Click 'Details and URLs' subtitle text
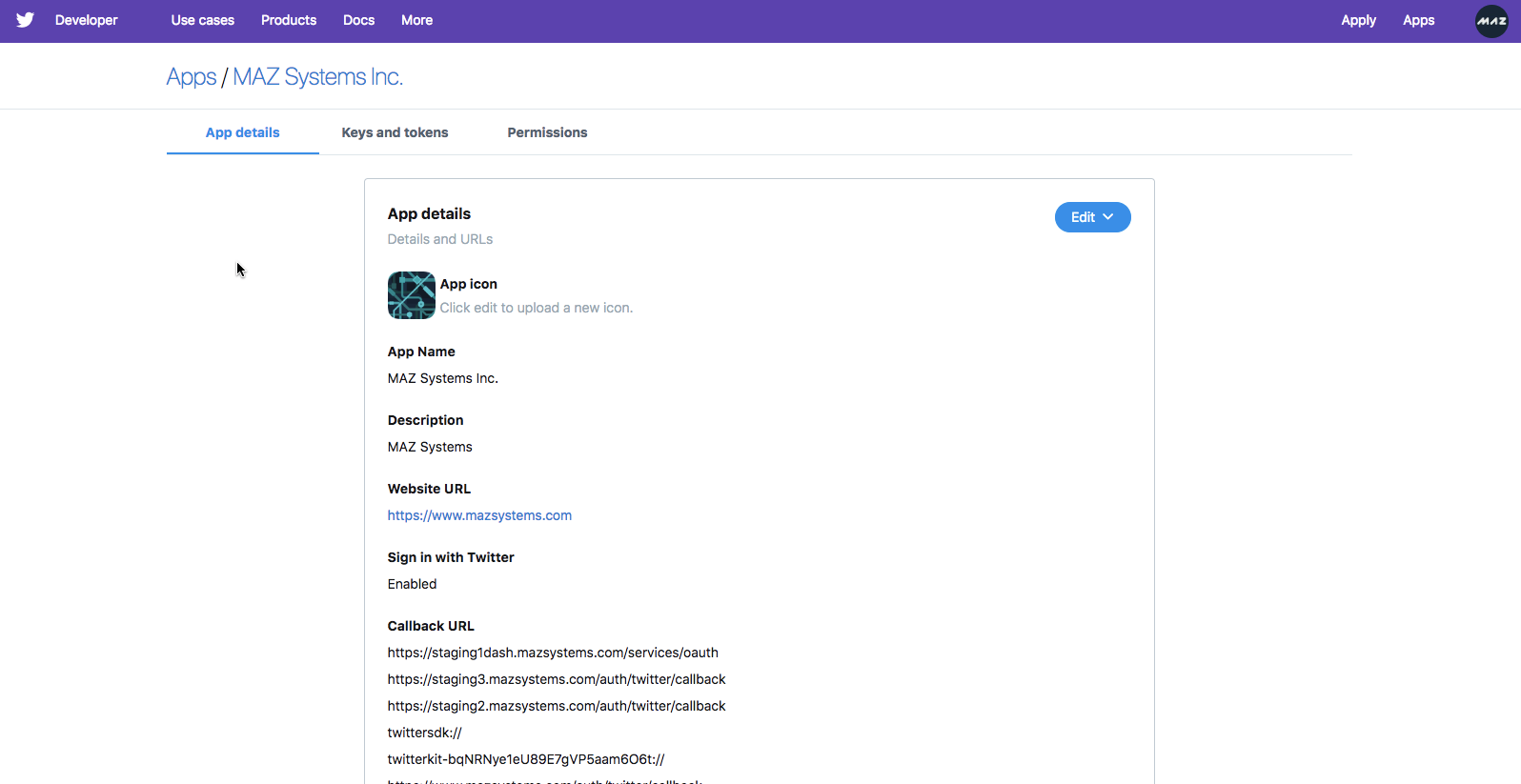The width and height of the screenshot is (1521, 784). point(440,239)
